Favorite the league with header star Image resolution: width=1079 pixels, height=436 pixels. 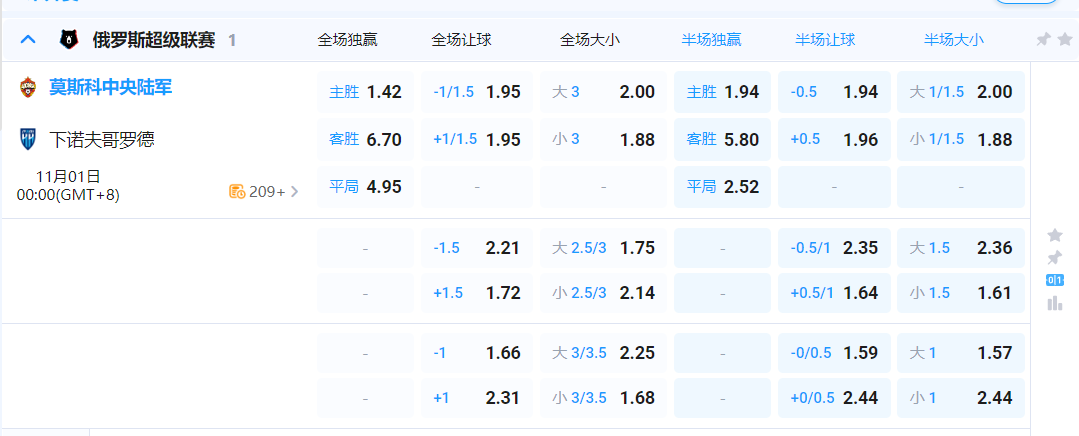[x=1065, y=40]
